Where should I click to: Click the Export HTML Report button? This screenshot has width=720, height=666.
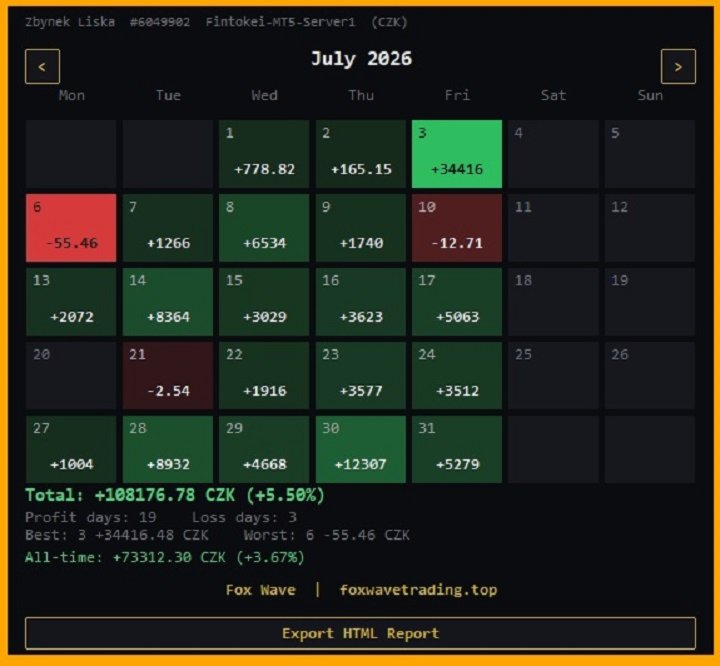[360, 633]
